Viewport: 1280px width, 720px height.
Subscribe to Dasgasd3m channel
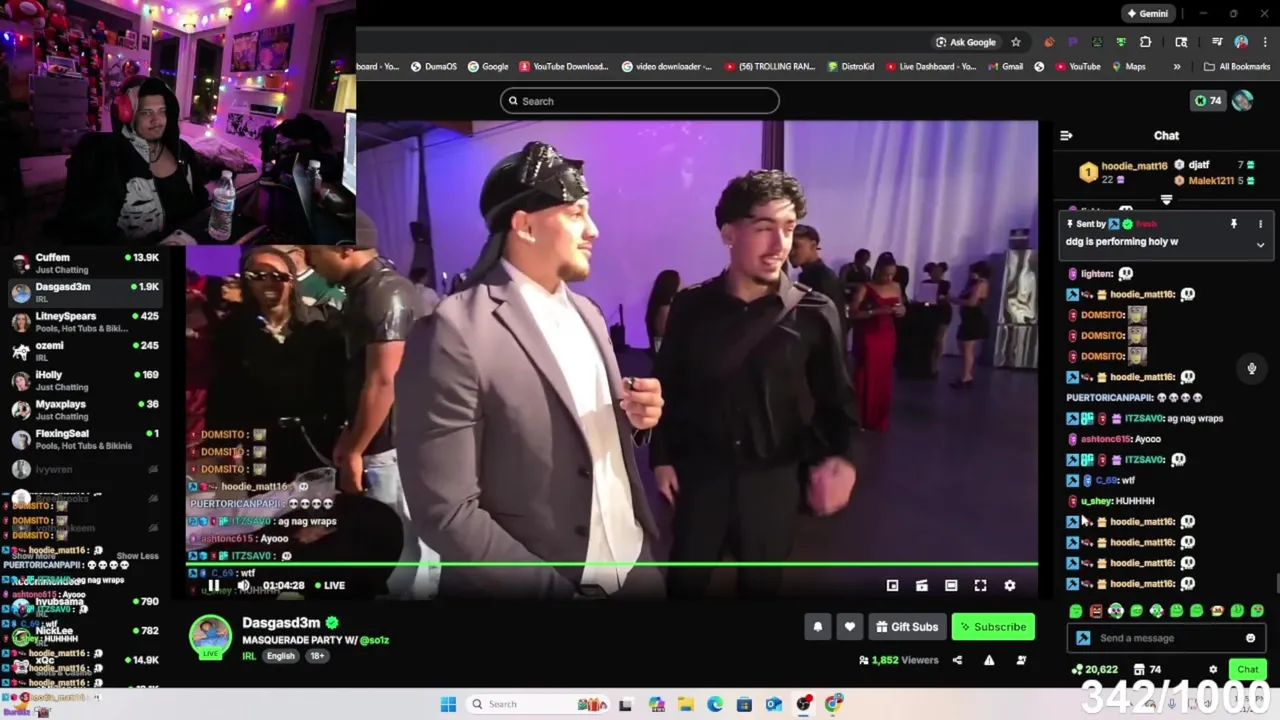click(993, 627)
